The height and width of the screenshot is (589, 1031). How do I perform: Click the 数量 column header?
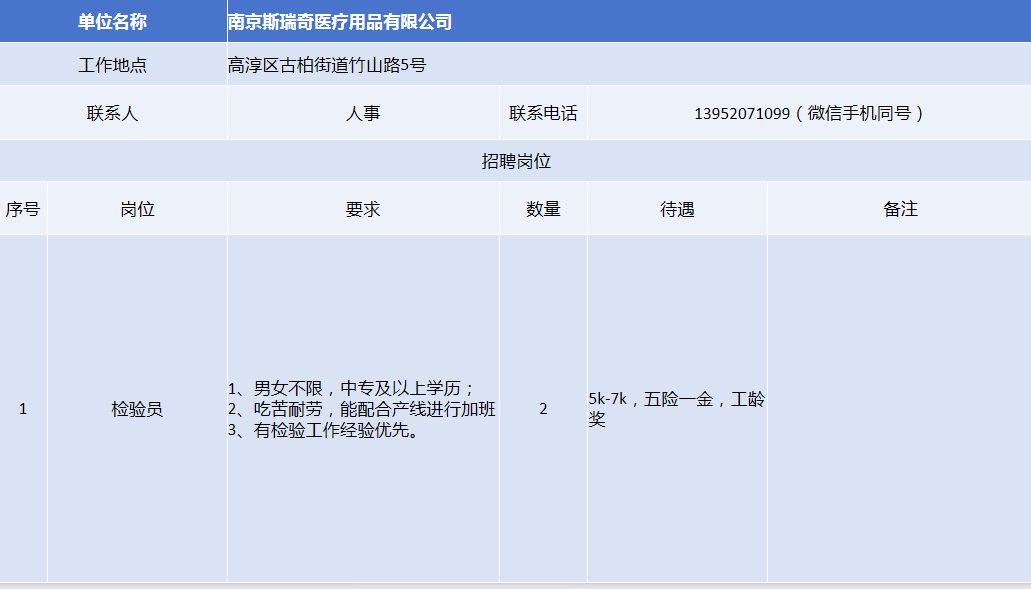(x=543, y=209)
